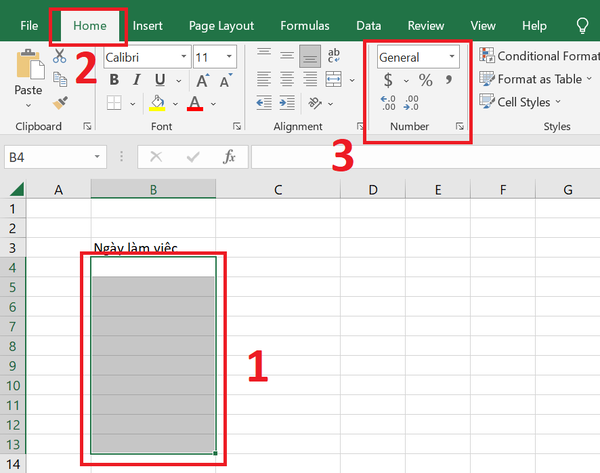Toggle Wrap Text icon
Viewport: 600px width, 473px height.
334,55
